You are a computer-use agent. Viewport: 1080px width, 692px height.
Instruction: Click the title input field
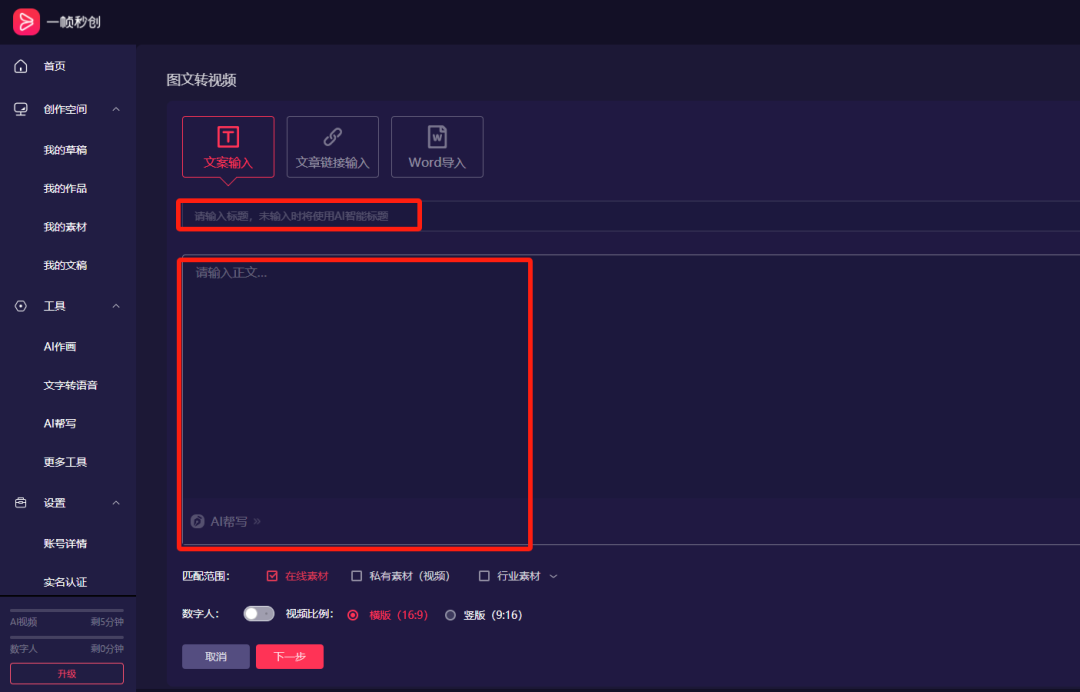tap(299, 214)
